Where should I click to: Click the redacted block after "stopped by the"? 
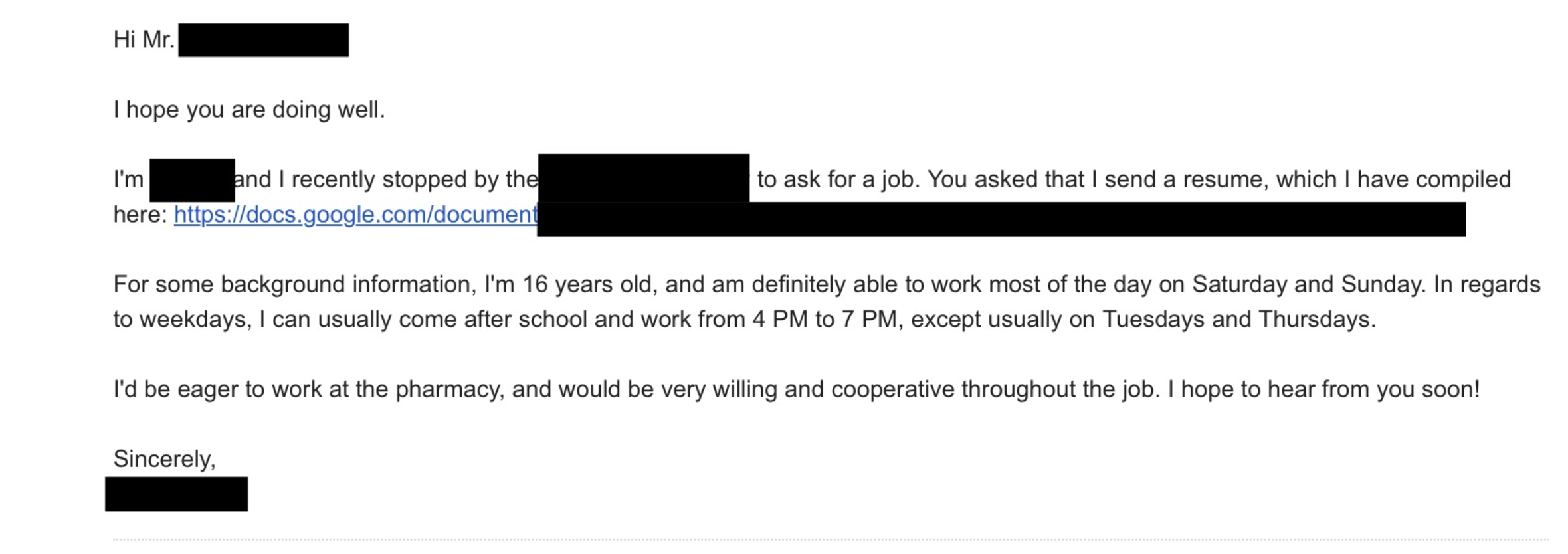coord(643,178)
